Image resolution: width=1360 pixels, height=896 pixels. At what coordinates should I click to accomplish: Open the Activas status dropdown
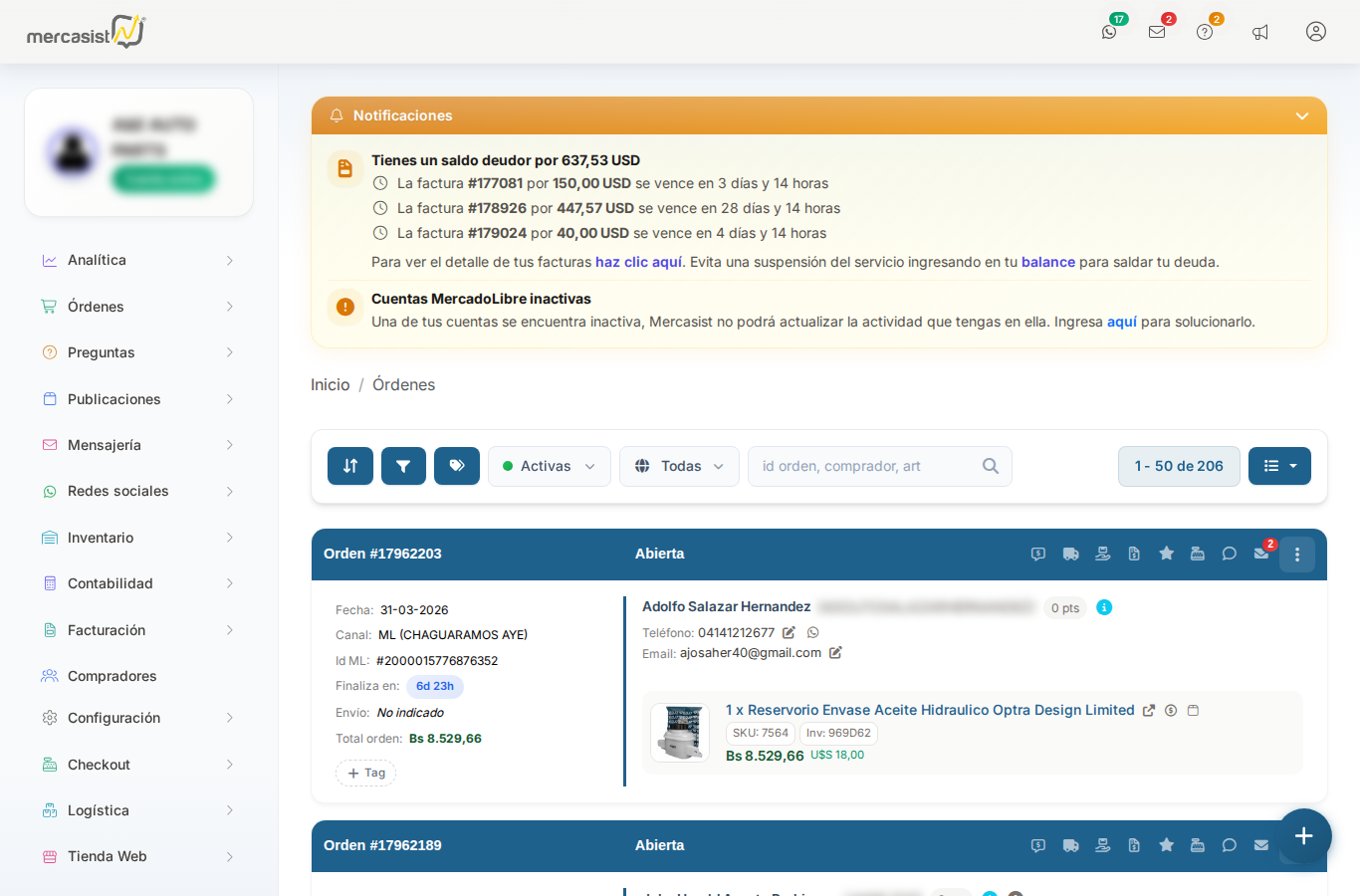point(550,466)
